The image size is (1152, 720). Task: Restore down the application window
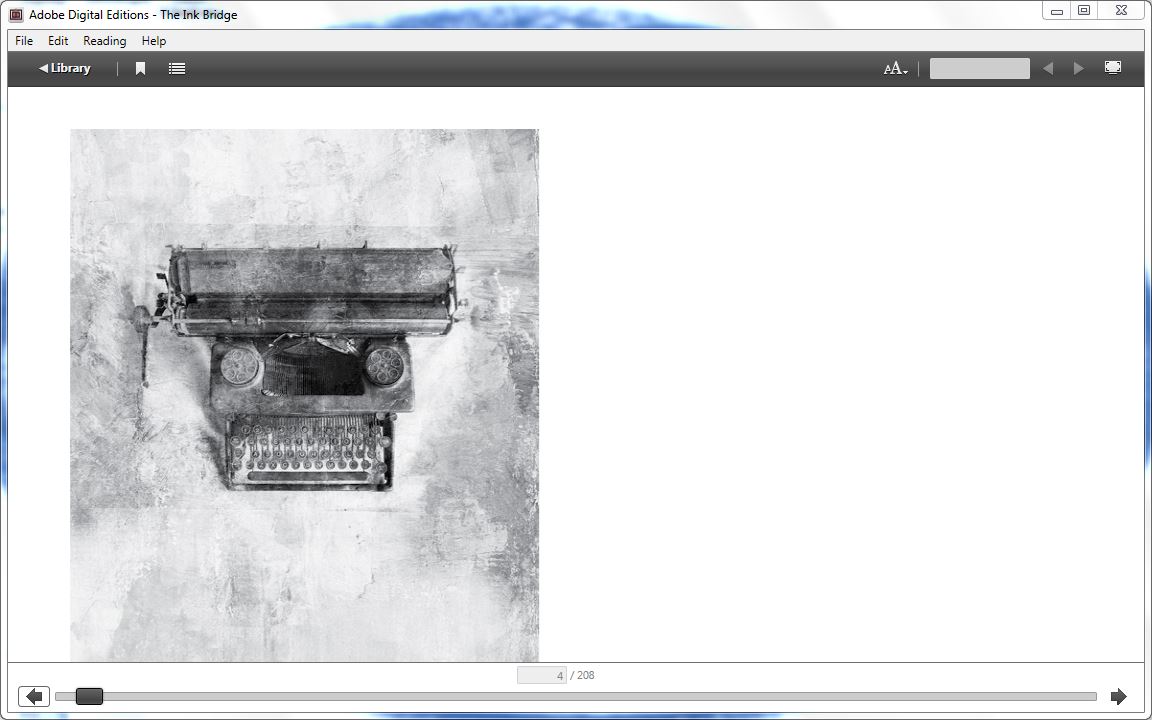(1084, 11)
